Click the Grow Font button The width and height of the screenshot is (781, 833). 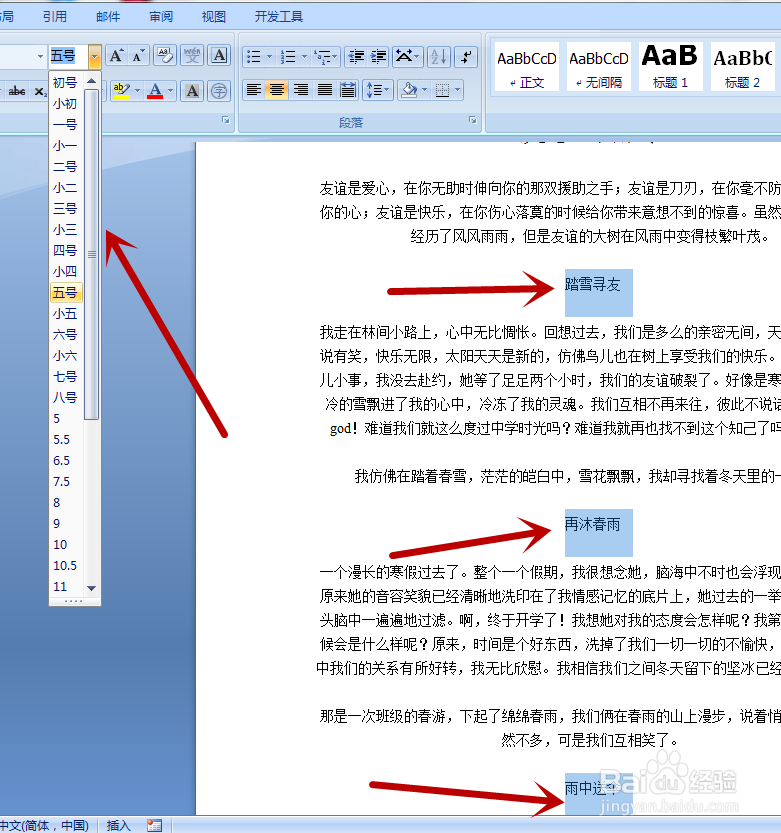tap(117, 56)
